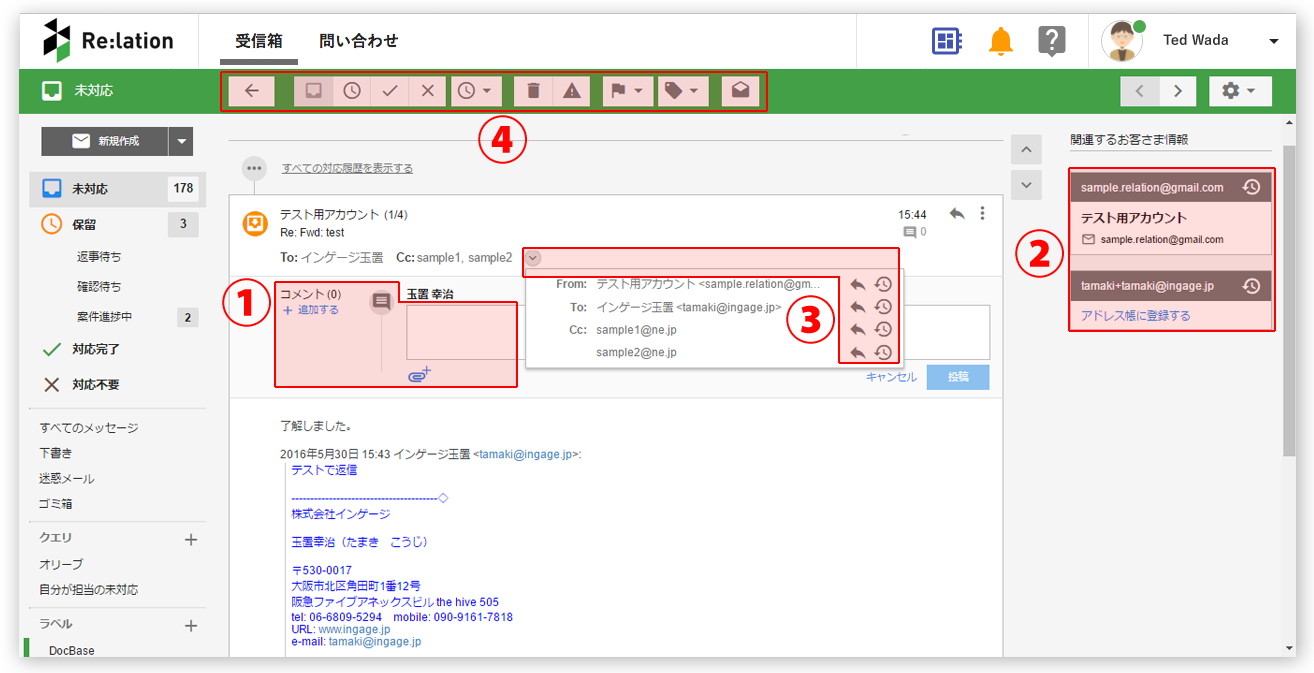Open the 迷惑メール spam folder
The width and height of the screenshot is (1314, 673).
coord(67,479)
